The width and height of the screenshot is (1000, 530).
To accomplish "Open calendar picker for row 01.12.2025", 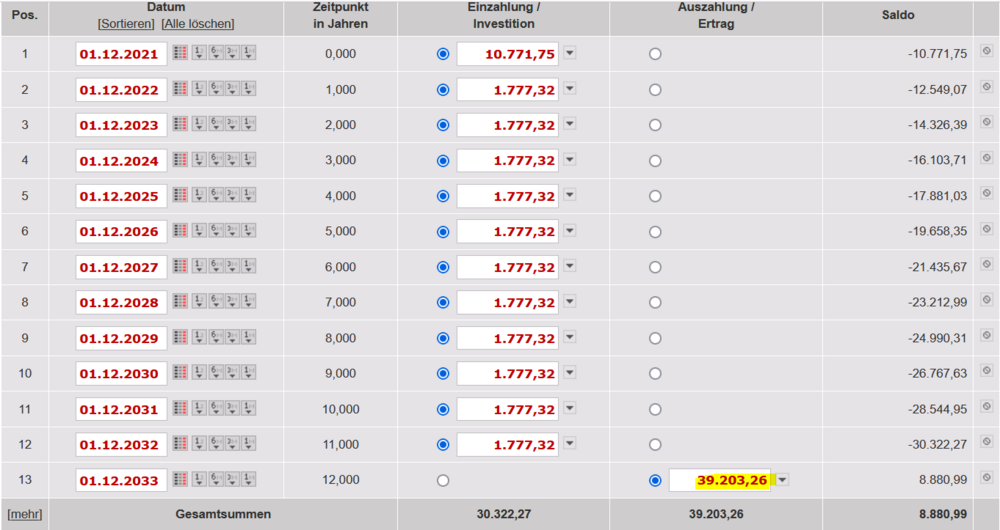I will (x=180, y=195).
